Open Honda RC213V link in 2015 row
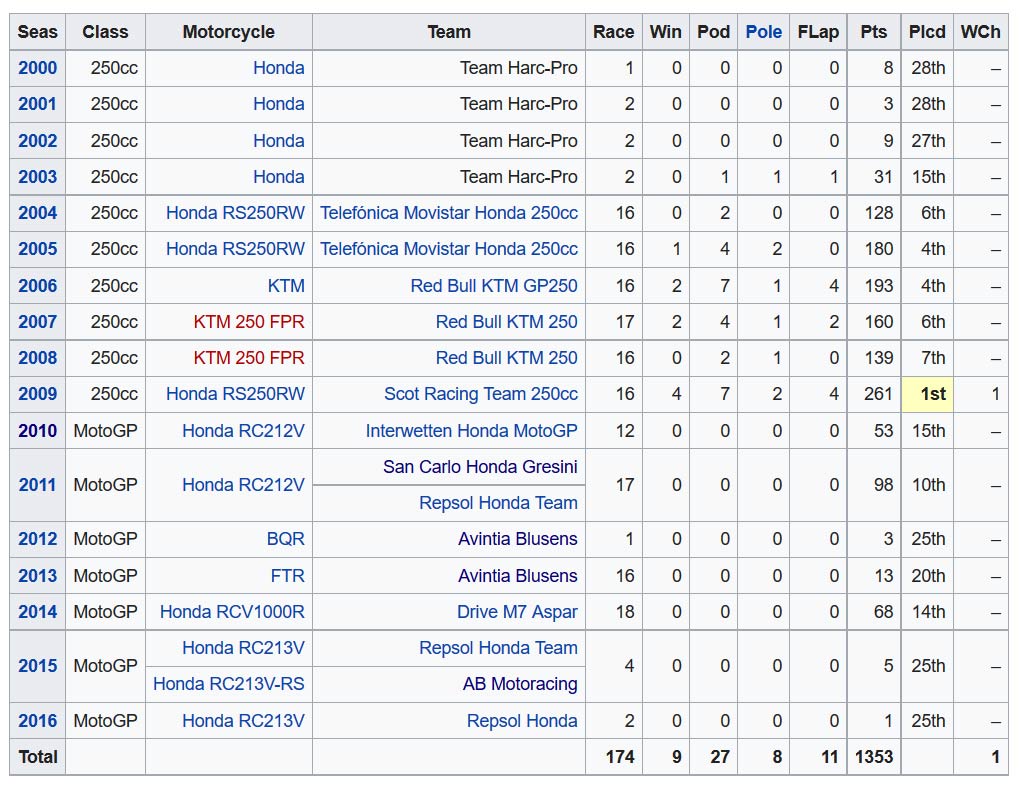 tap(243, 648)
